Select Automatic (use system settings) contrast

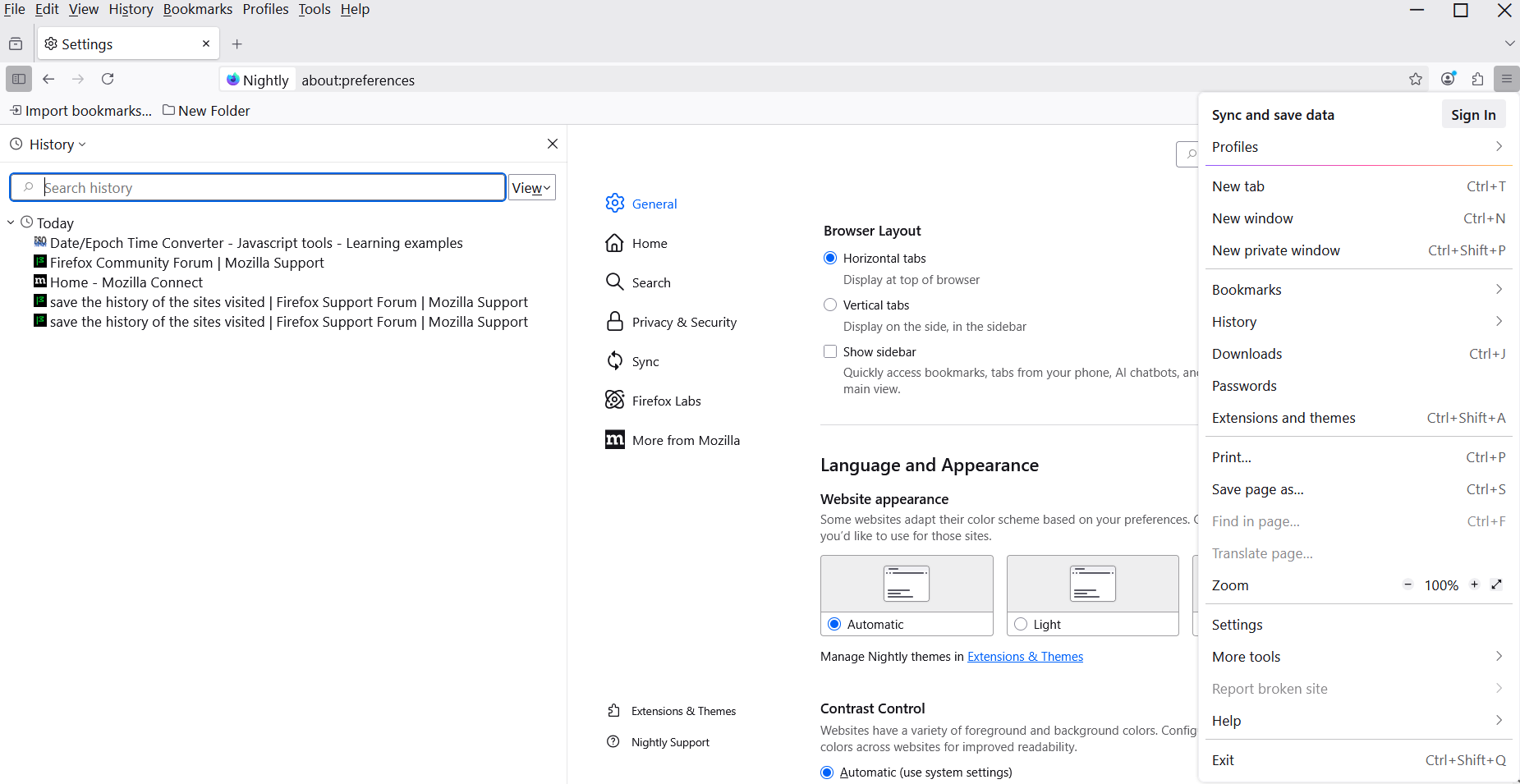click(x=827, y=773)
